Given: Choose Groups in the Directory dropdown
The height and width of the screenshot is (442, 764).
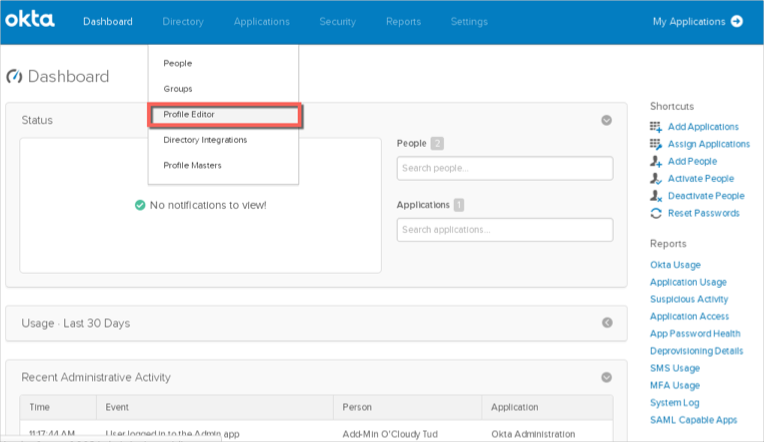Looking at the screenshot, I should pos(178,89).
